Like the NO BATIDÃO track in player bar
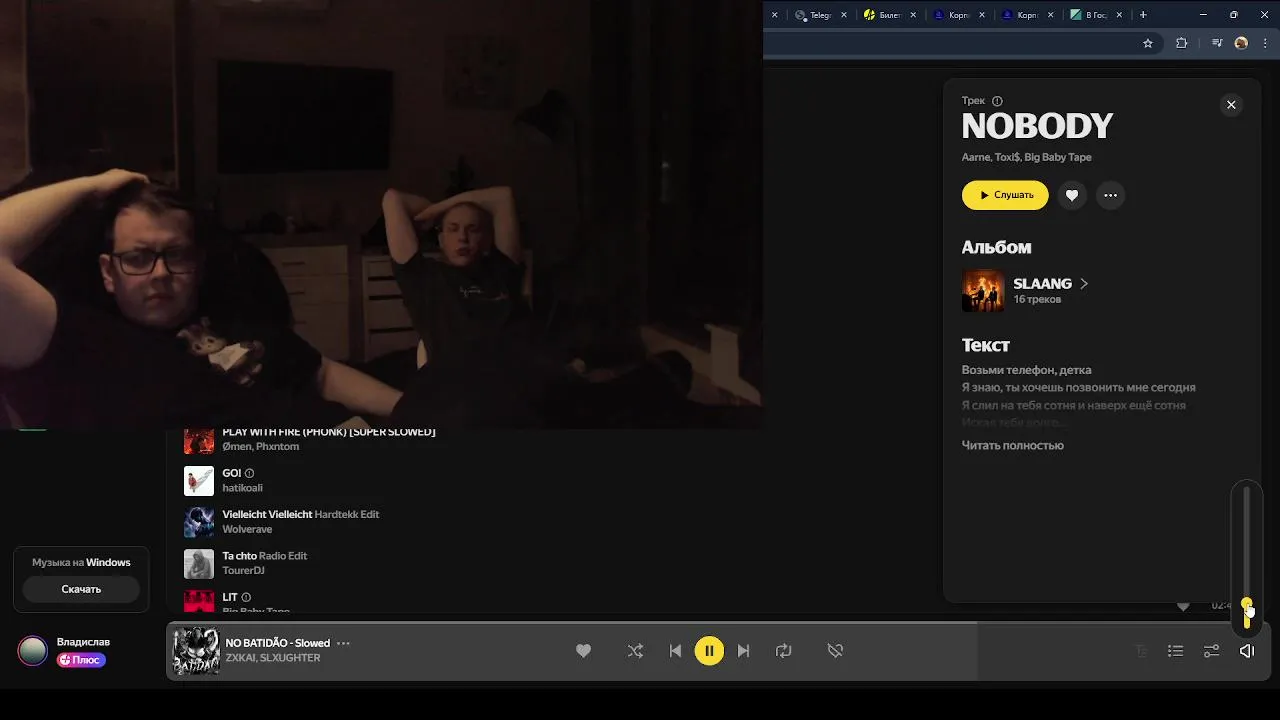 pos(583,651)
